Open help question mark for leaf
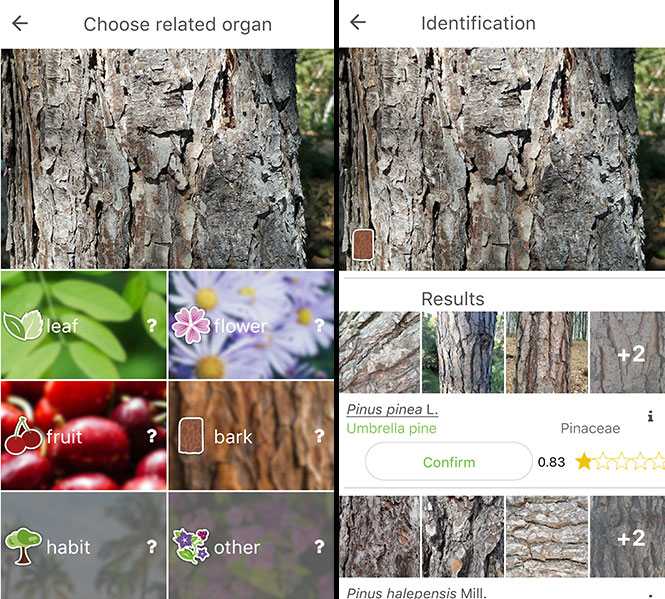Viewport: 665px width, 599px height. point(151,326)
